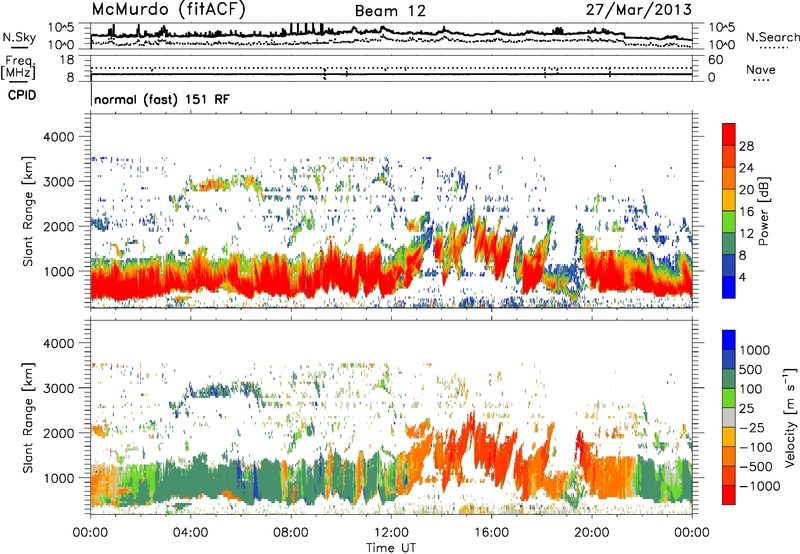This screenshot has width=800, height=554.
Task: Click the "18" frequency axis tick
Action: coord(67,60)
